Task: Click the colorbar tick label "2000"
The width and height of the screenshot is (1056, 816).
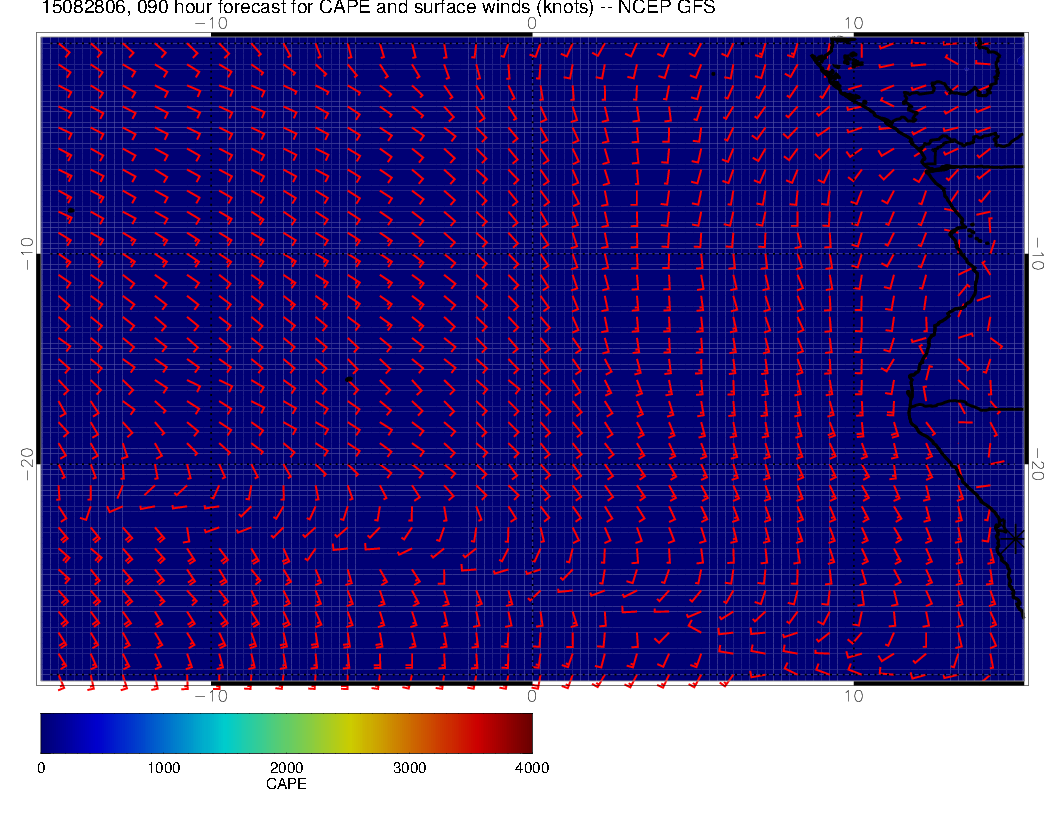Action: [x=286, y=768]
